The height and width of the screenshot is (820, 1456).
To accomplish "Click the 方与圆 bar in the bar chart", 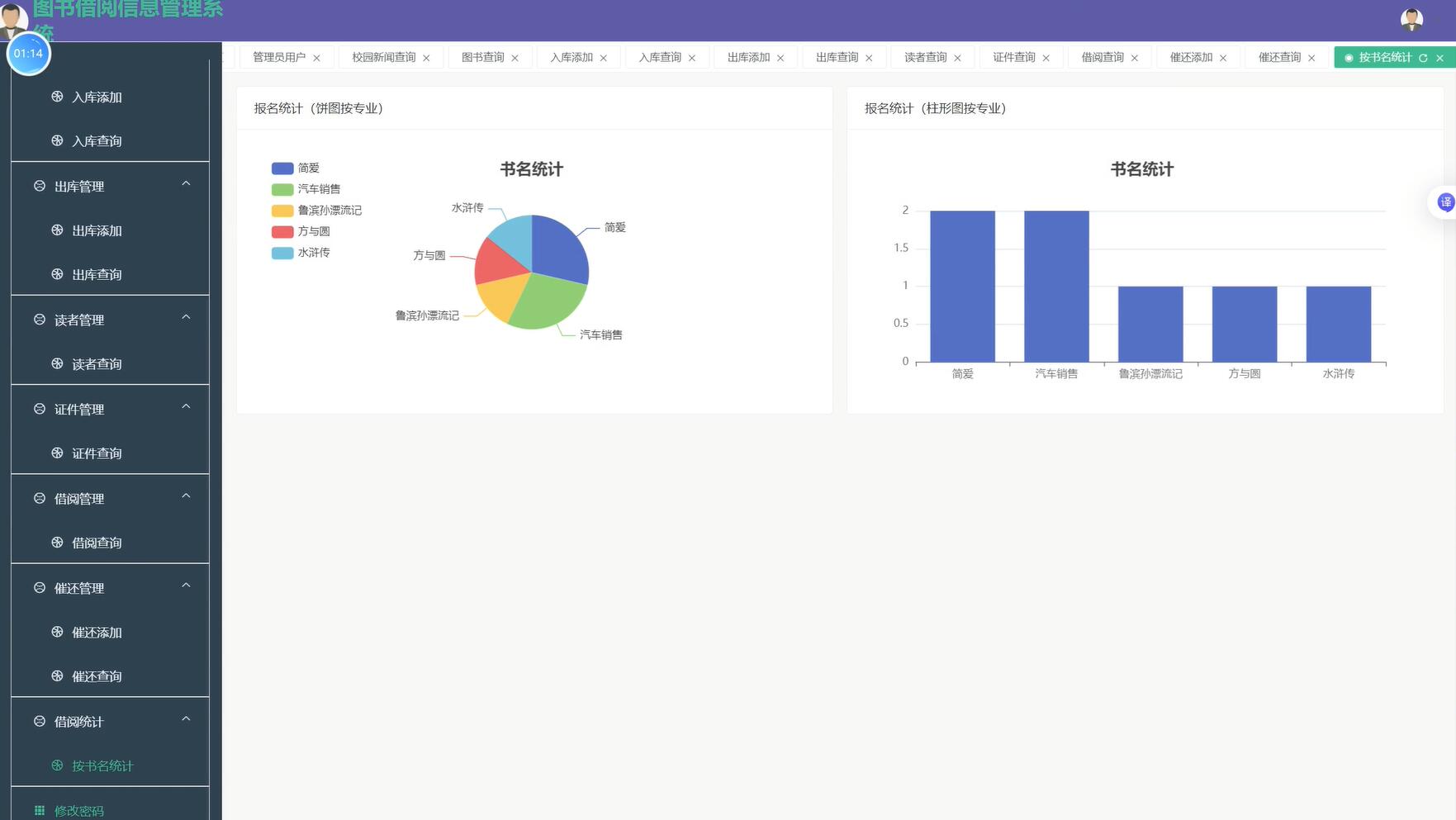I will click(x=1245, y=324).
